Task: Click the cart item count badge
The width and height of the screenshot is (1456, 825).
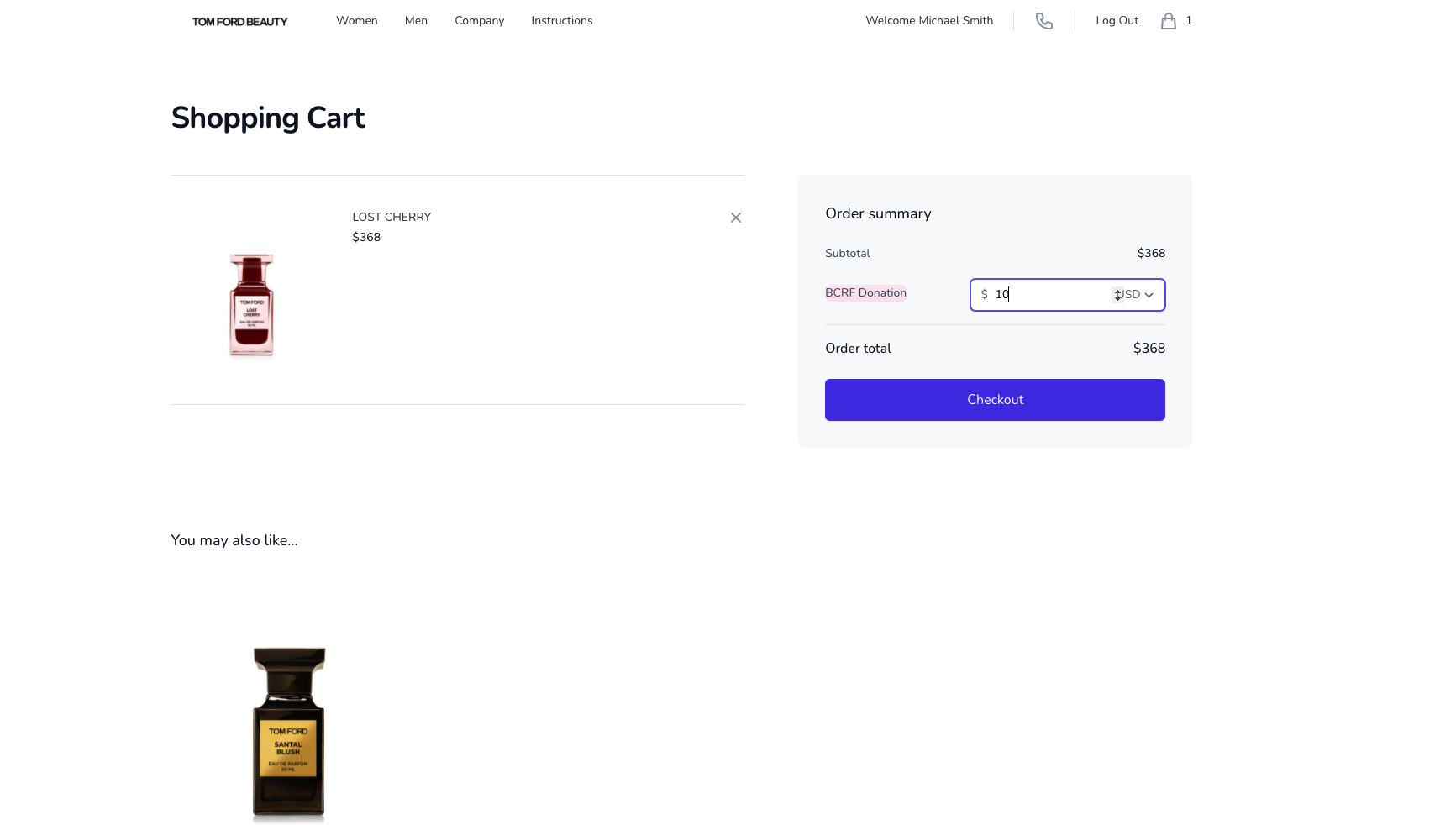Action: tap(1188, 21)
